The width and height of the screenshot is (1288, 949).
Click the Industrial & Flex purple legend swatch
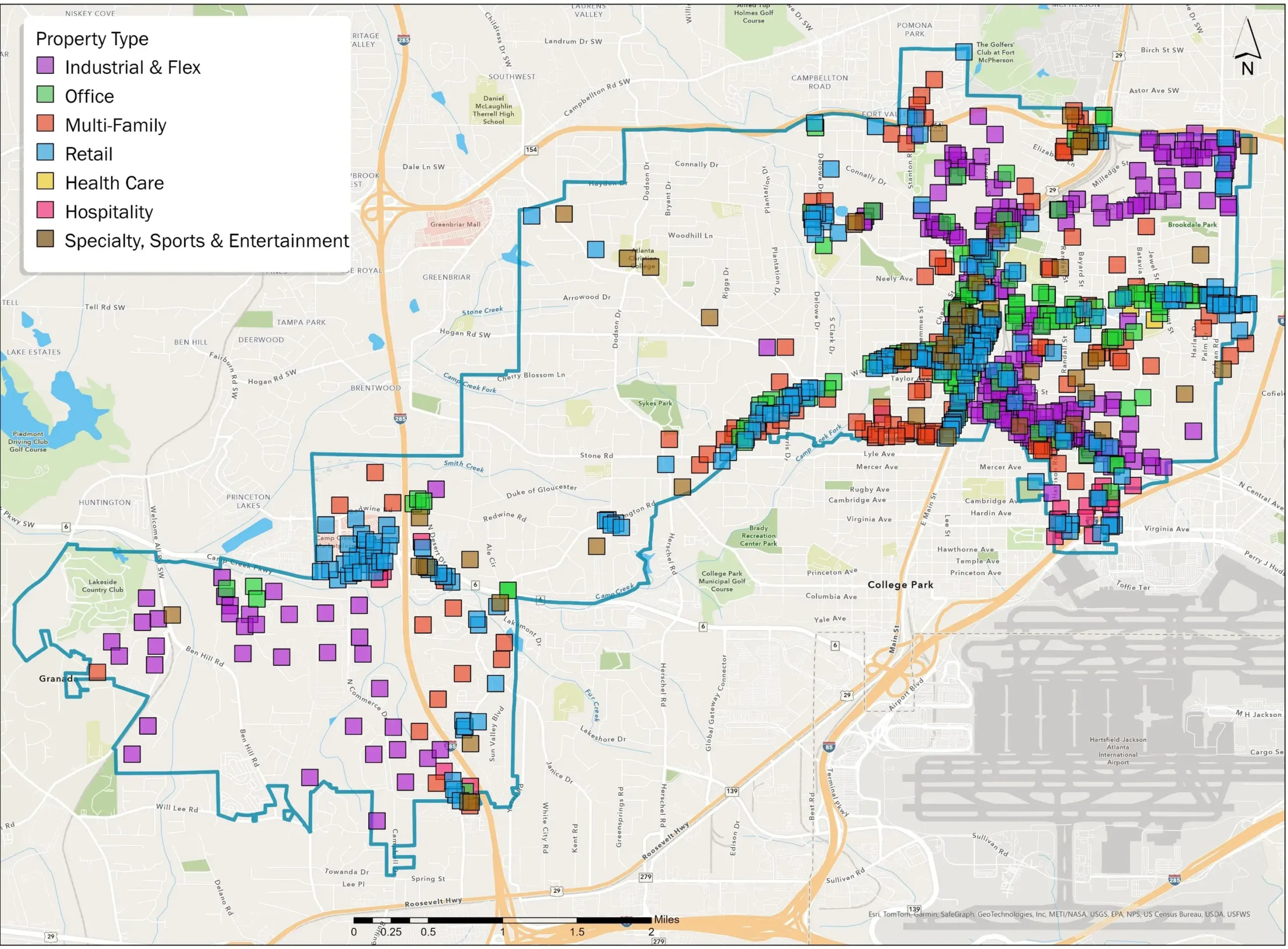pyautogui.click(x=45, y=65)
